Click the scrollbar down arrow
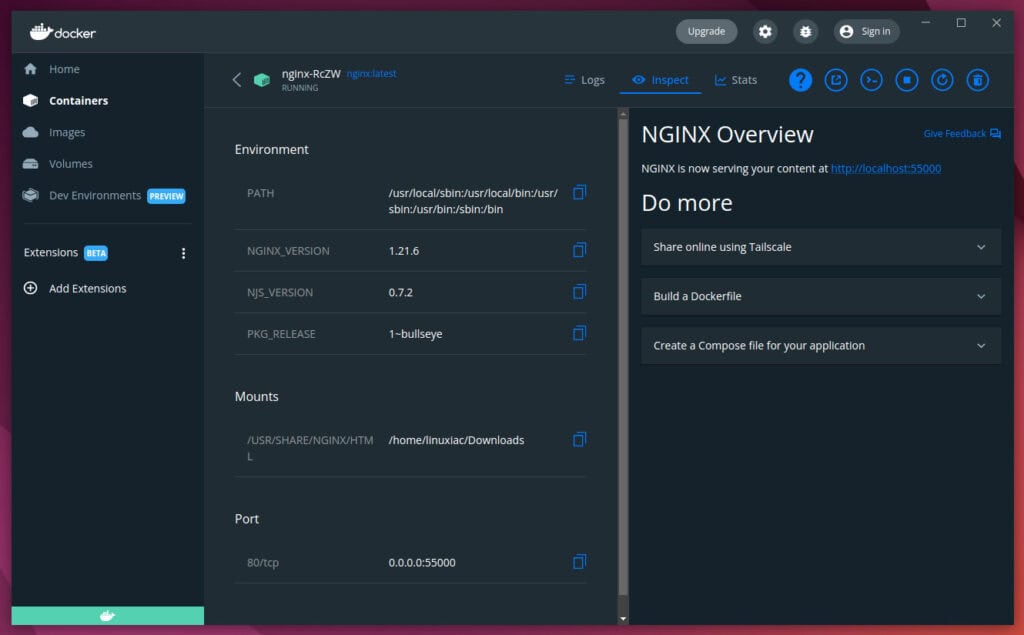Screen dimensions: 1024x635 [x=623, y=618]
